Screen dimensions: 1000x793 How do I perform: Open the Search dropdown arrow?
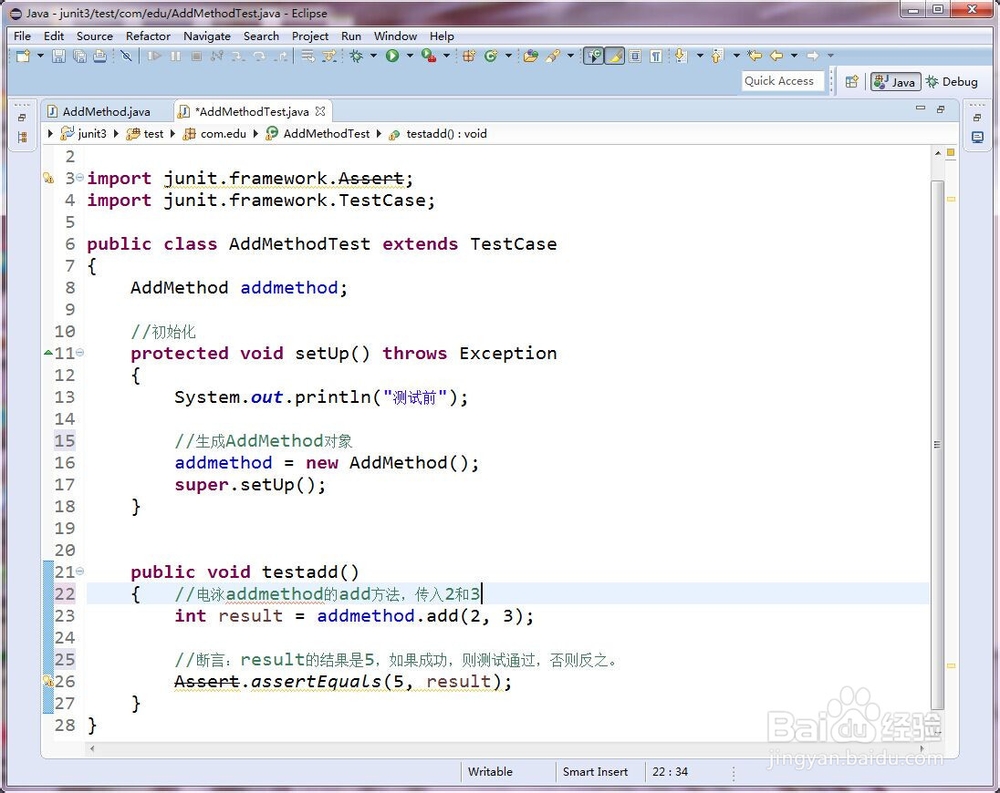coord(570,56)
